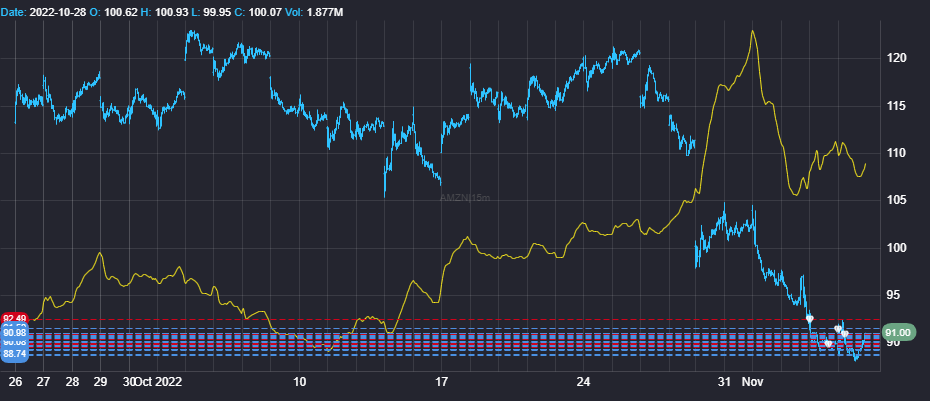Click the red 92.49 price level label
Image resolution: width=930 pixels, height=401 pixels.
click(14, 319)
